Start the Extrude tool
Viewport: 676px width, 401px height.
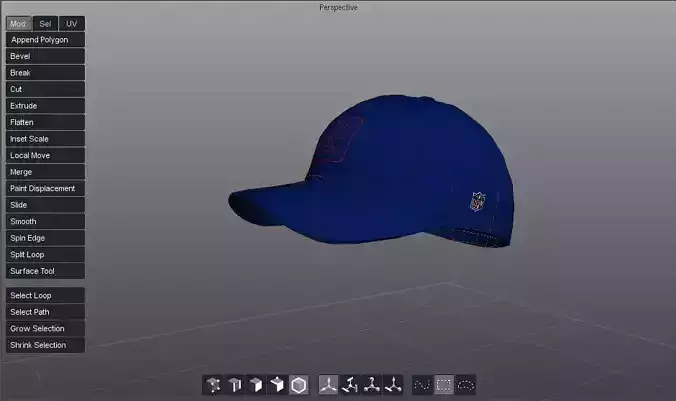[x=45, y=106]
